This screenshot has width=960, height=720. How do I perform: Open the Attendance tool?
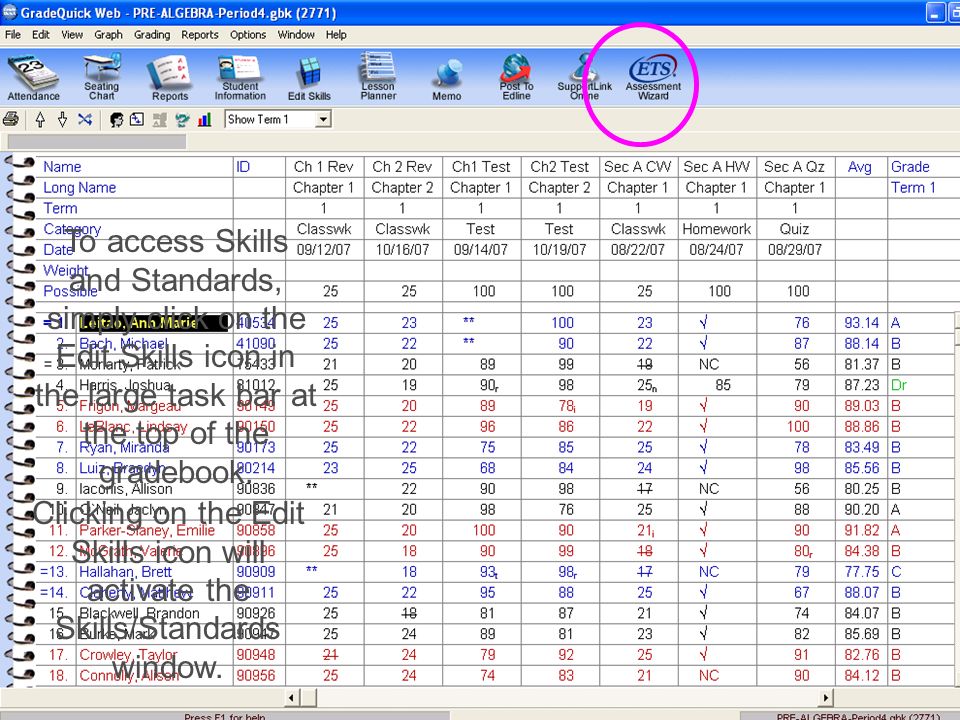(33, 78)
